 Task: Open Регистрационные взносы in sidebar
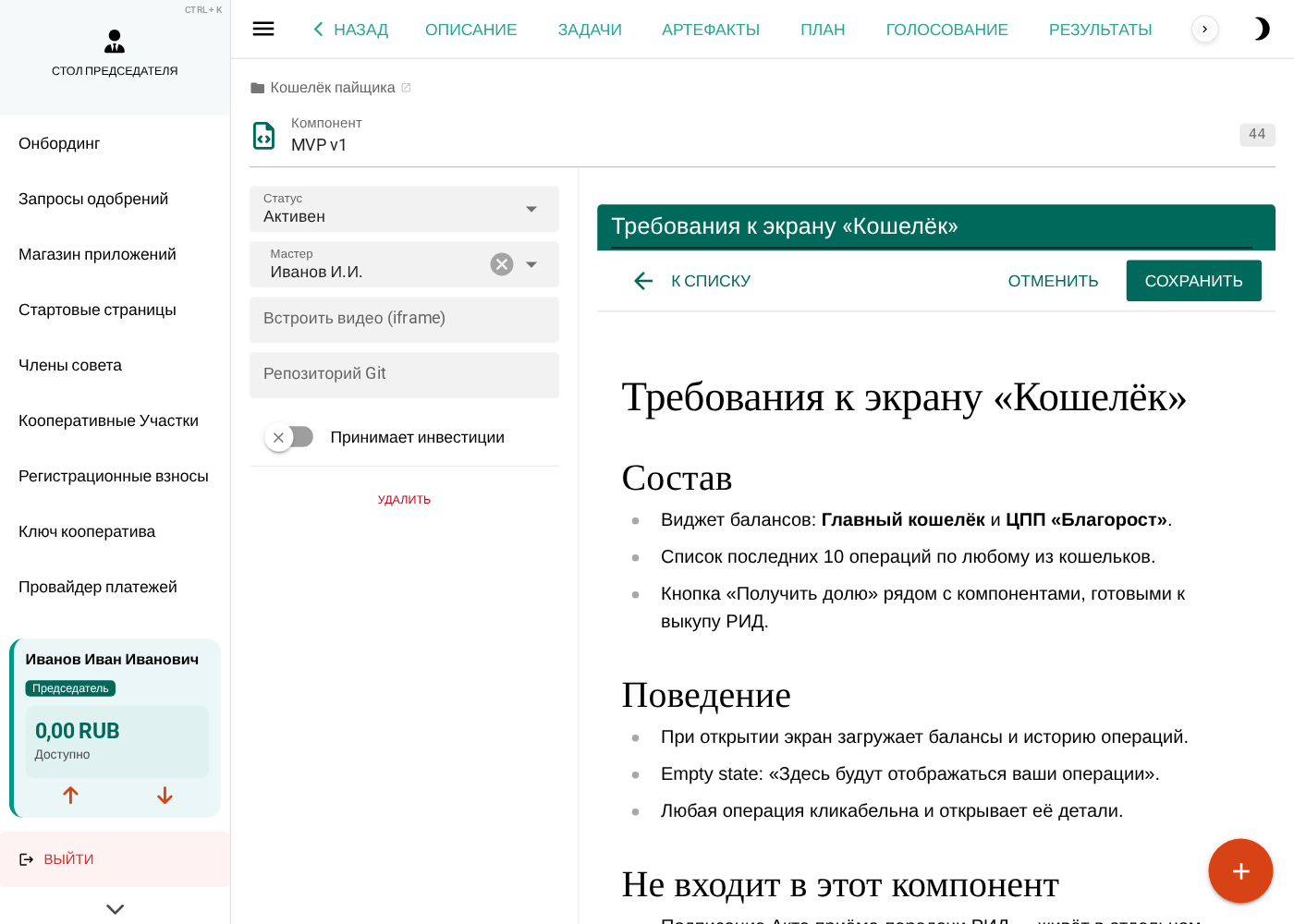tap(115, 476)
